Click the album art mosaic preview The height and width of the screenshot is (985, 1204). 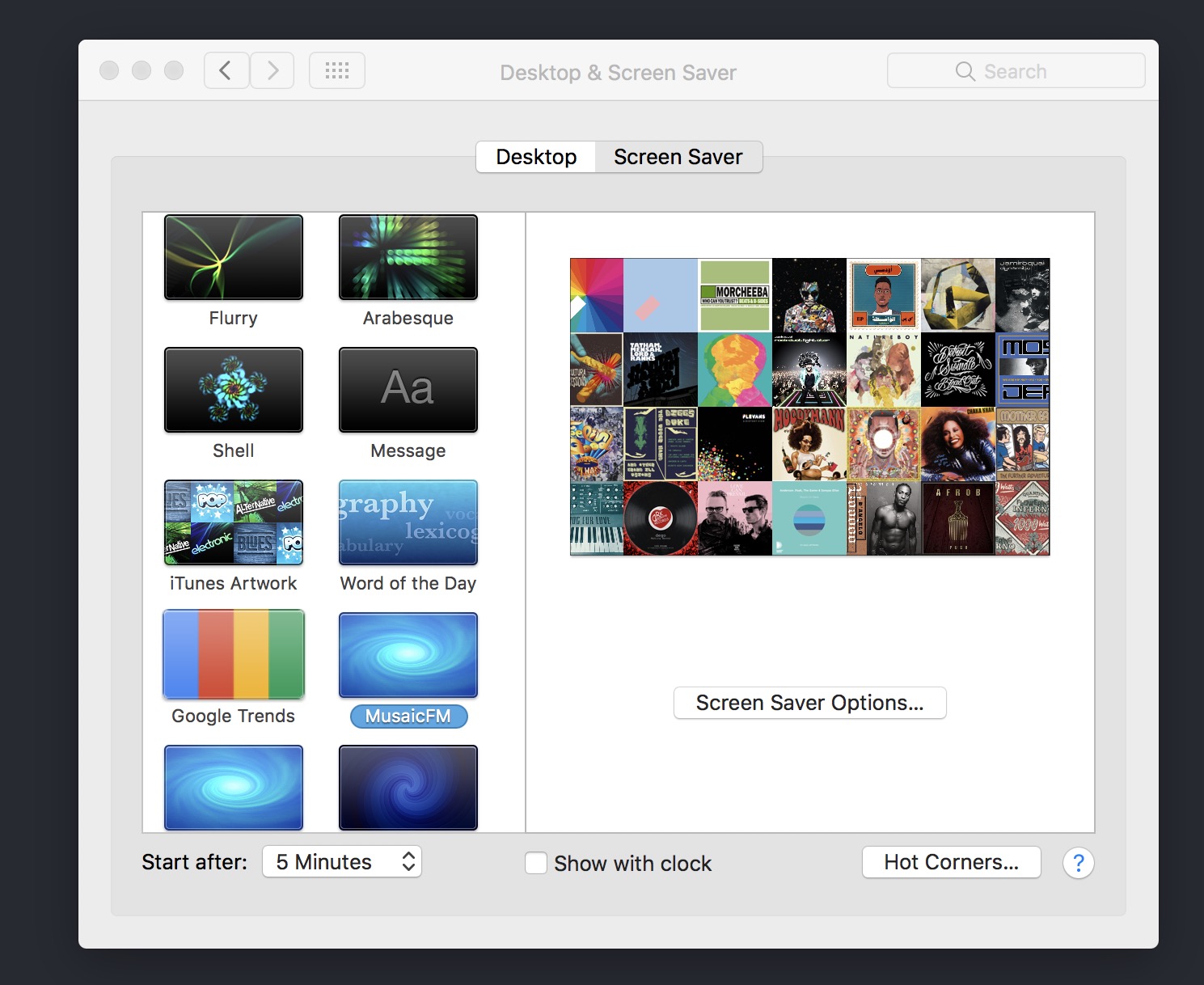(809, 407)
